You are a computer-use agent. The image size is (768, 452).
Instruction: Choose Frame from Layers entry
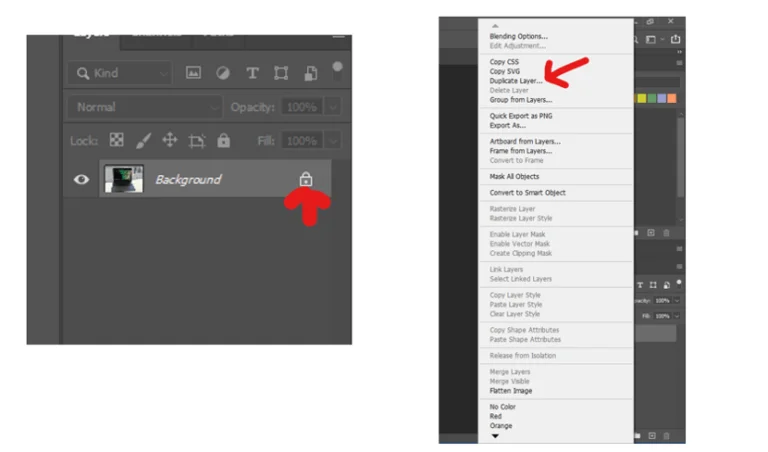[521, 151]
